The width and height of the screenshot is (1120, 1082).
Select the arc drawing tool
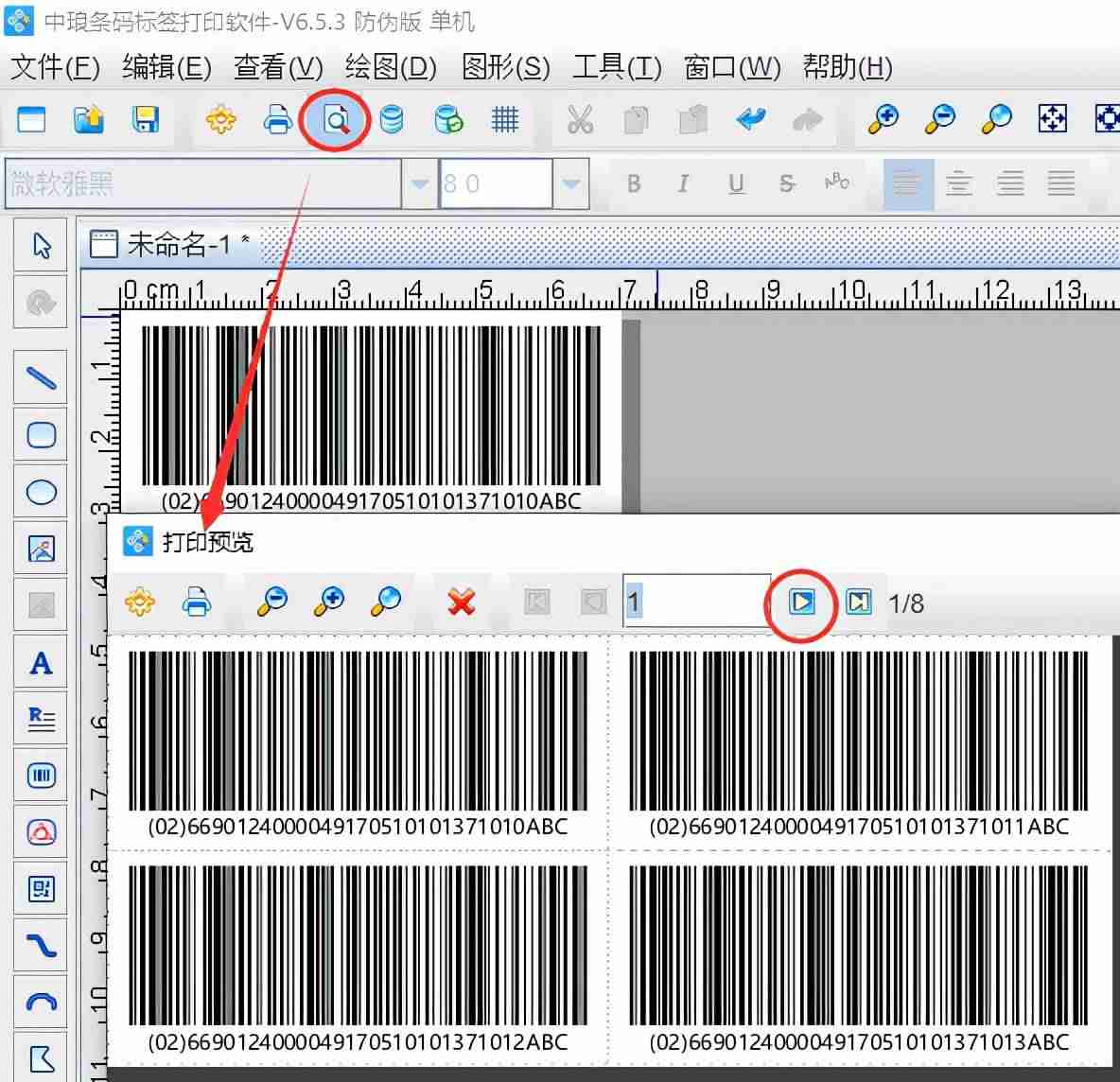pos(41,1002)
